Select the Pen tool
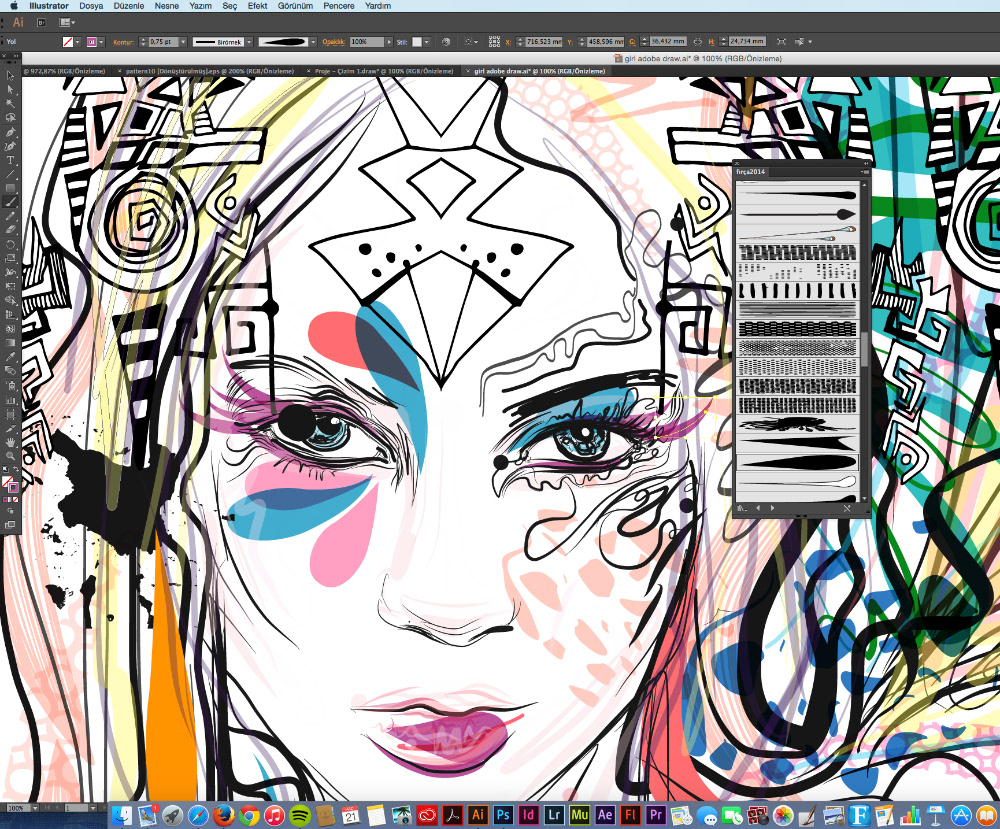The image size is (1000, 829). pyautogui.click(x=10, y=132)
